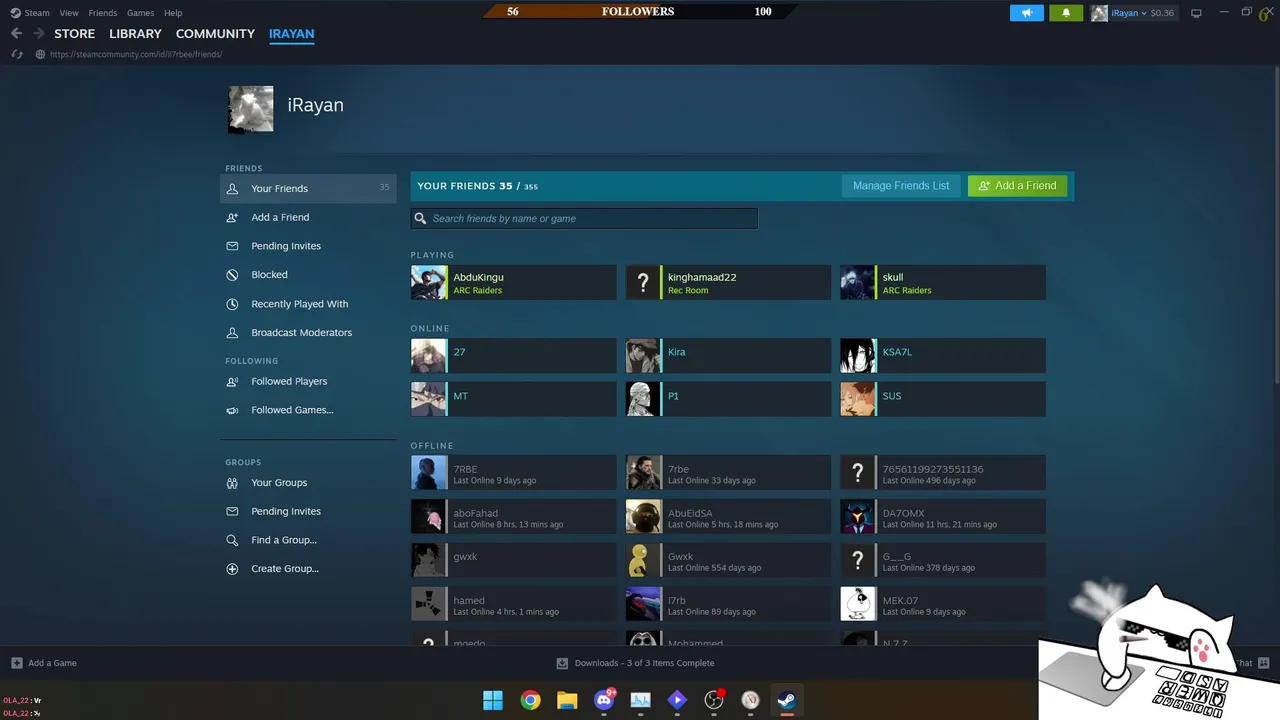Open offline friend i7rb
This screenshot has height=720, width=1280.
(x=728, y=604)
